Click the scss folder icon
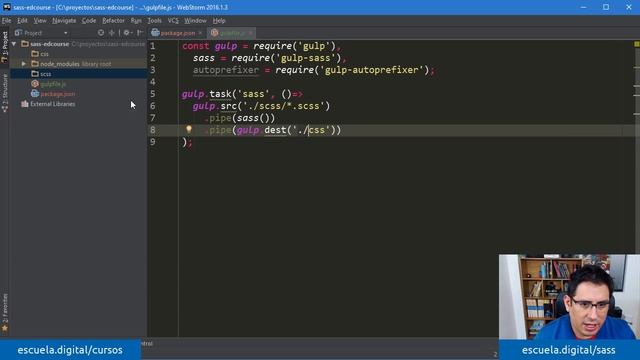The width and height of the screenshot is (640, 360). pos(35,74)
